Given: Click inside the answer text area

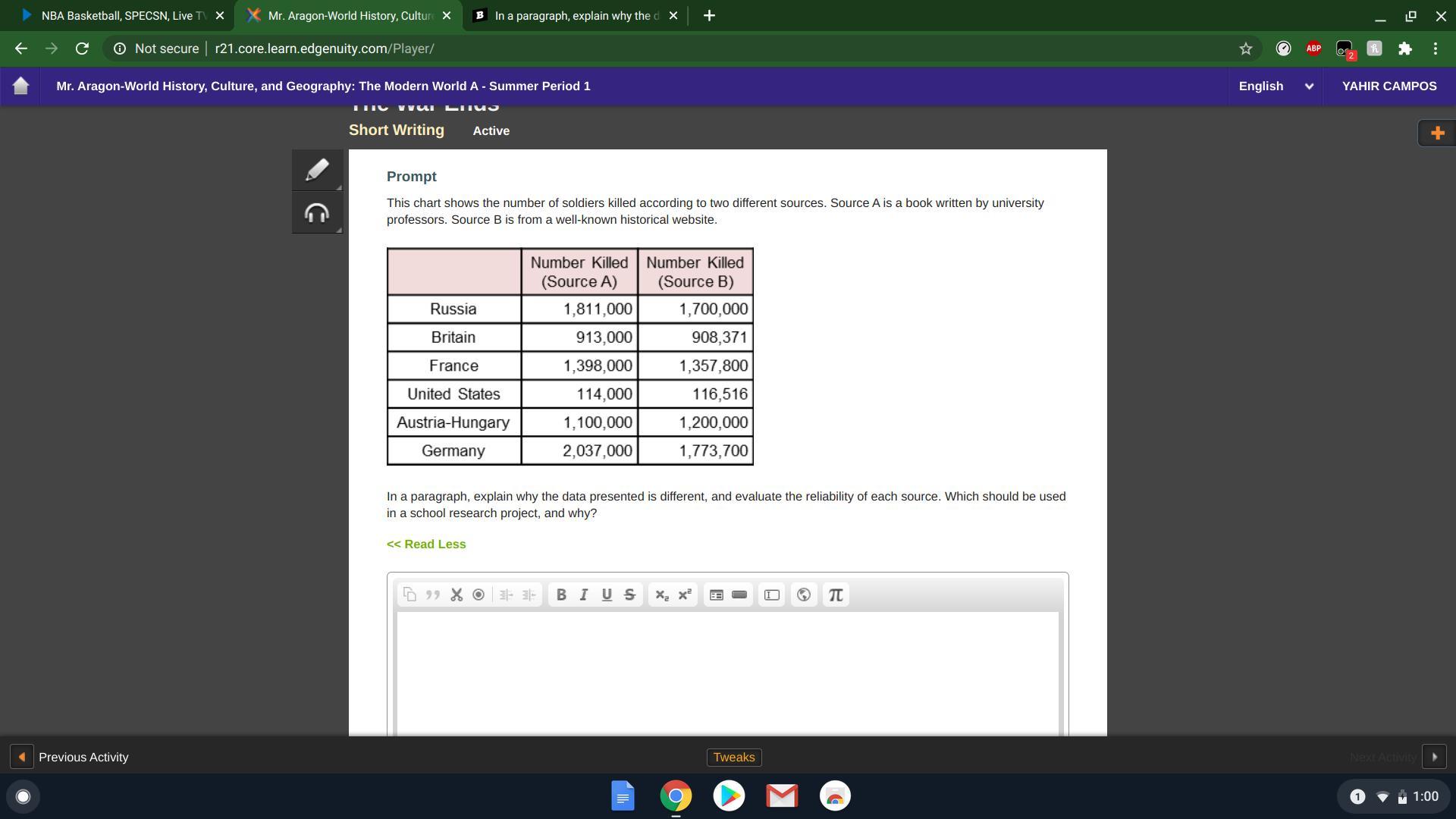Looking at the screenshot, I should pos(726,671).
